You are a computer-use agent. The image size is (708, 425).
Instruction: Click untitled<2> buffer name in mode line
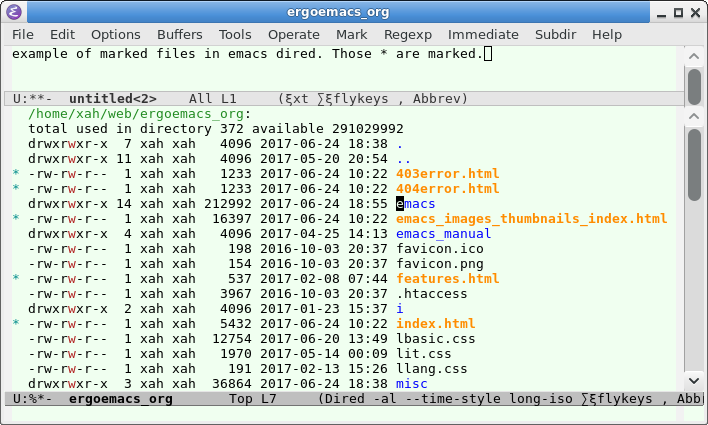(x=112, y=98)
